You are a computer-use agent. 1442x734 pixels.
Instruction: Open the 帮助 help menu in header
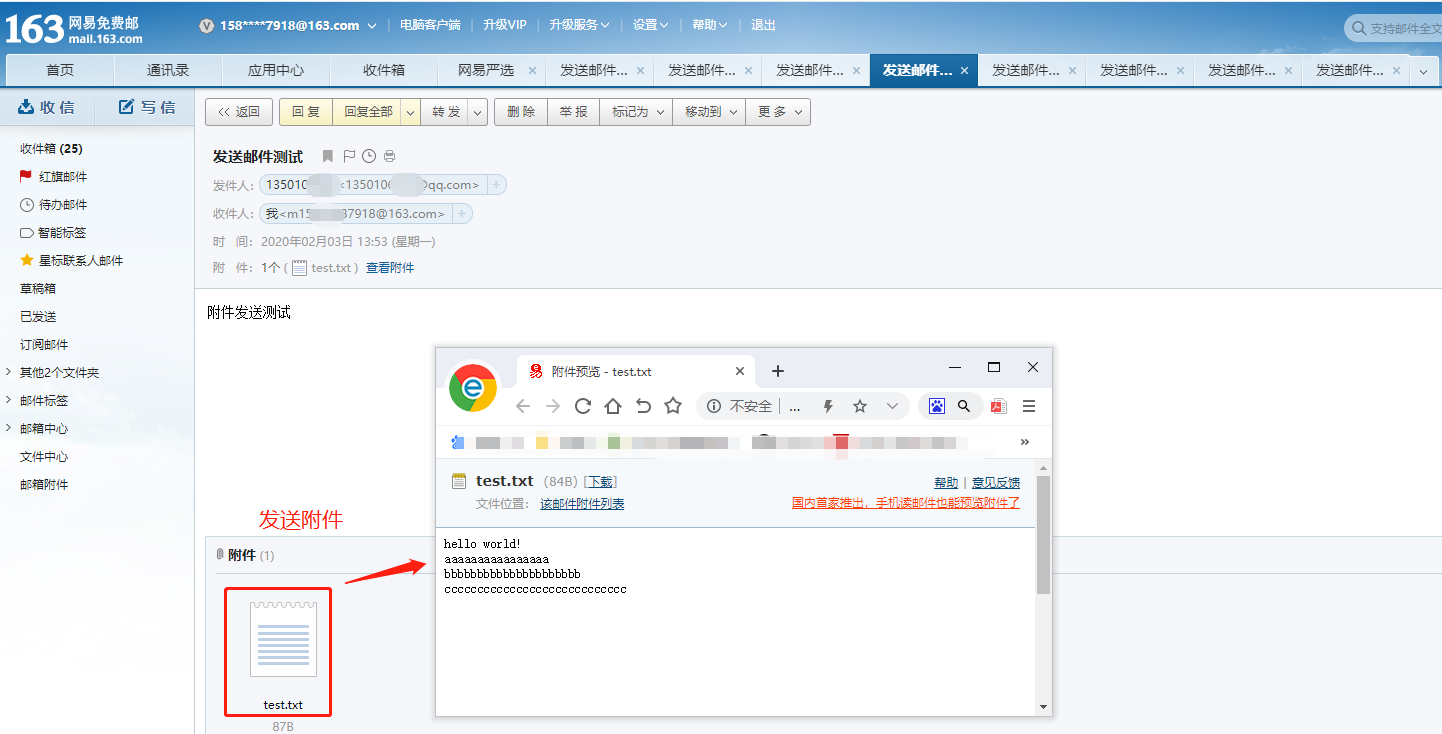coord(710,25)
